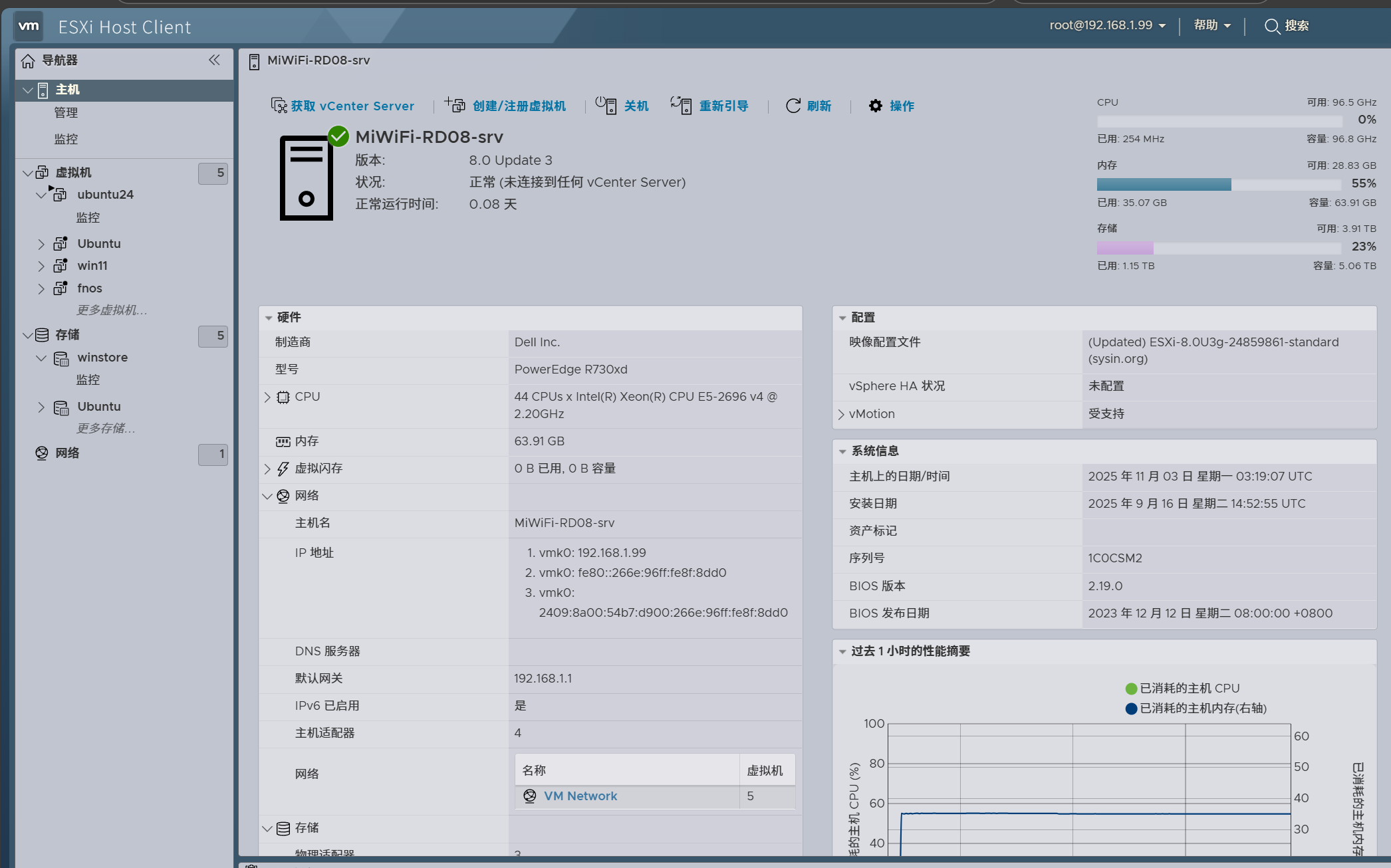Open root@192.168.1.99 user dropdown
This screenshot has width=1391, height=868.
[x=1107, y=25]
